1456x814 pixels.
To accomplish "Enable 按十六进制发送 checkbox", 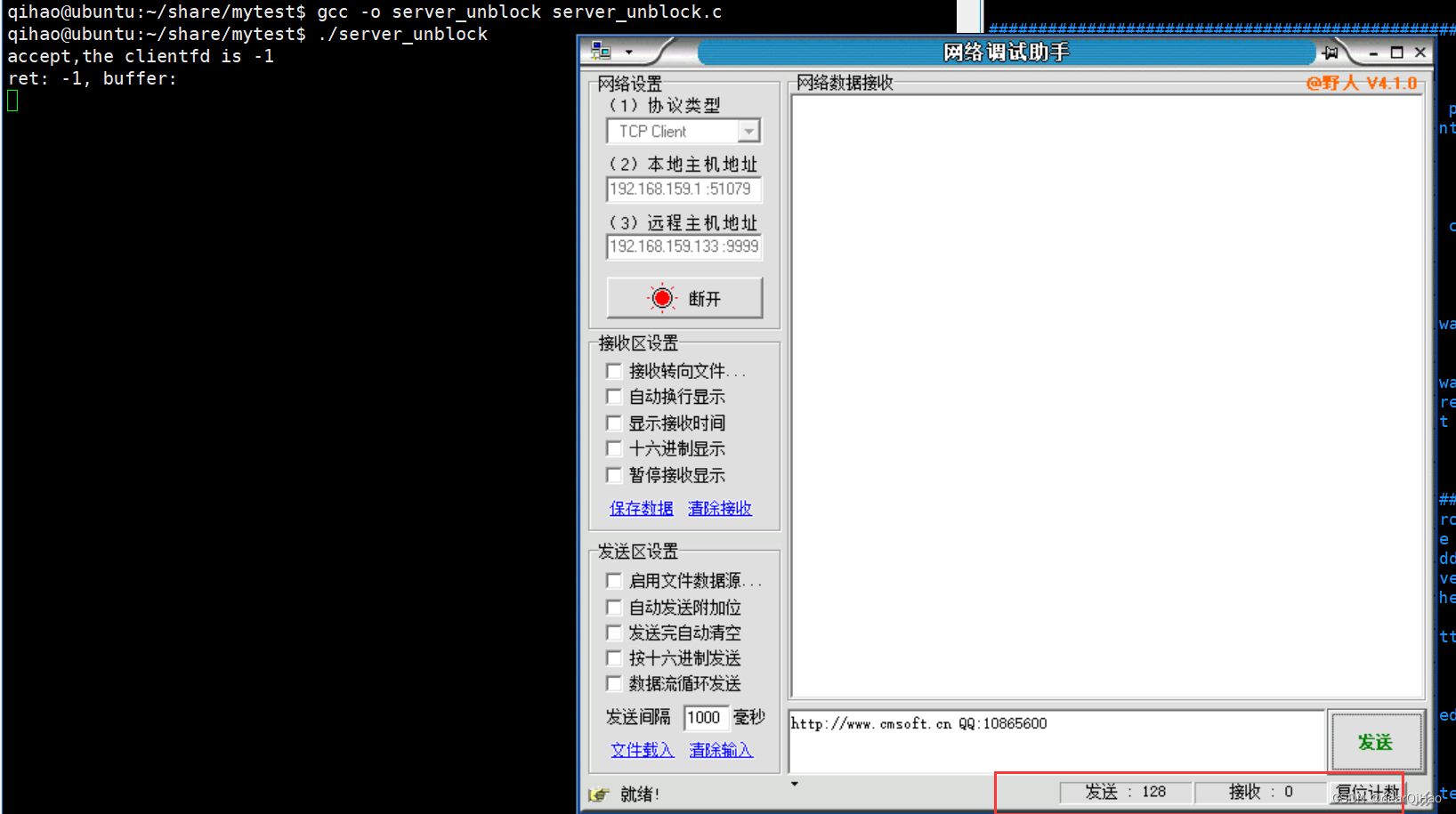I will (x=613, y=658).
